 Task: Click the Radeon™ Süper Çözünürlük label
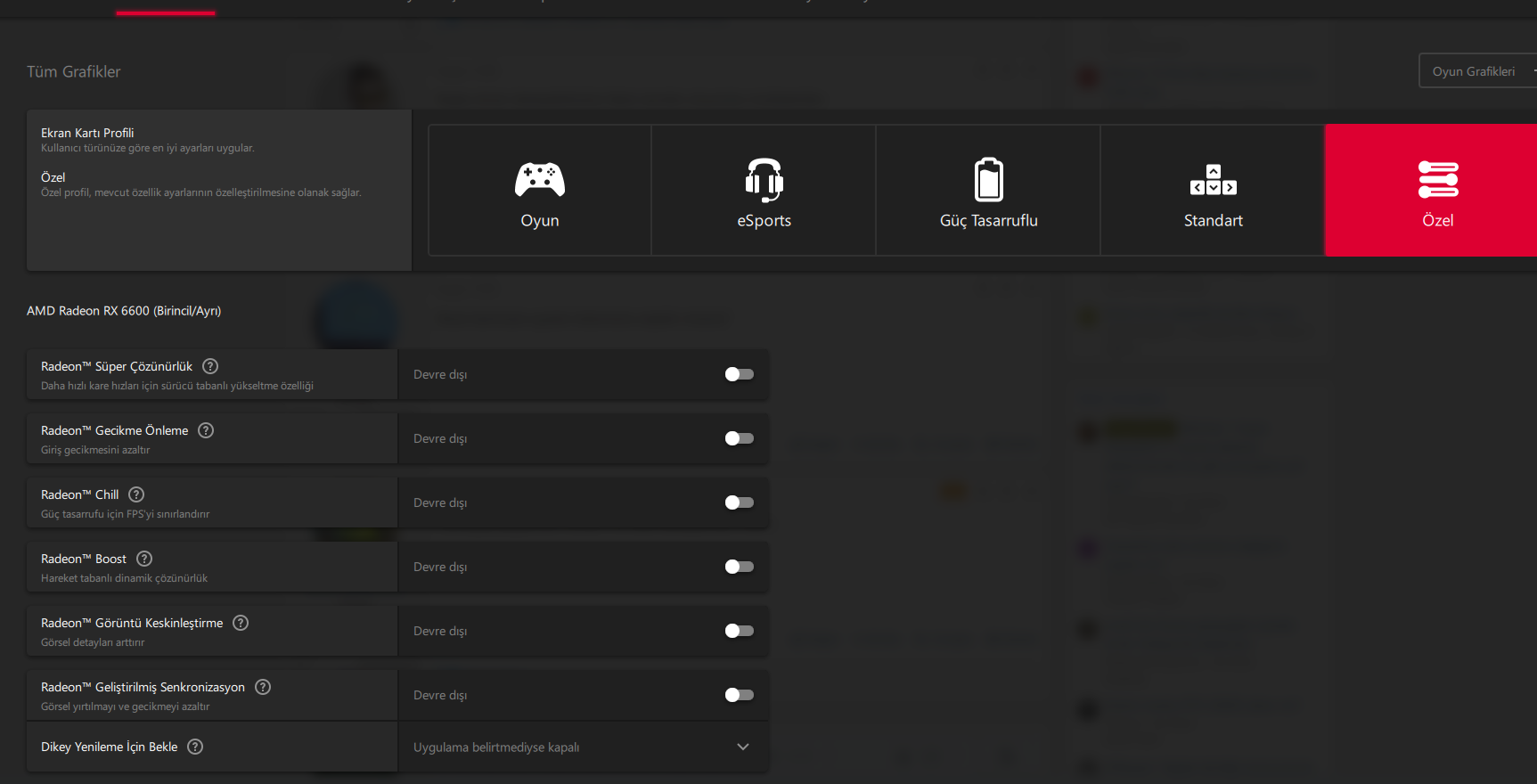tap(117, 366)
